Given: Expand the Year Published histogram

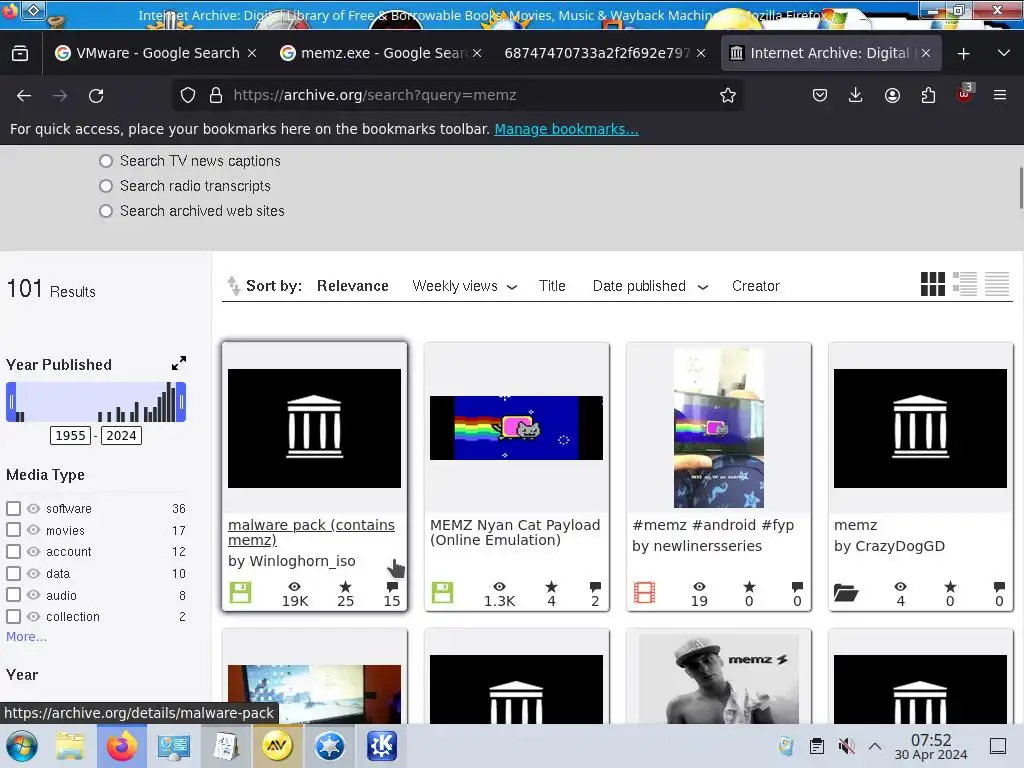Looking at the screenshot, I should tap(178, 363).
